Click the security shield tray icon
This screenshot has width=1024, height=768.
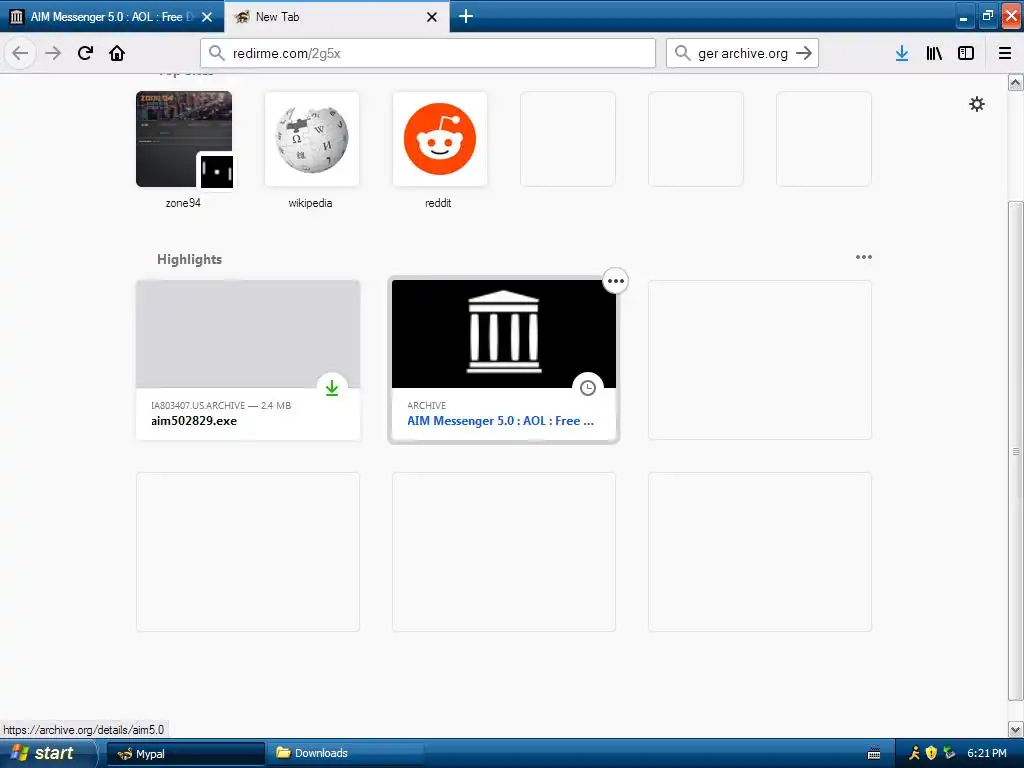[931, 753]
